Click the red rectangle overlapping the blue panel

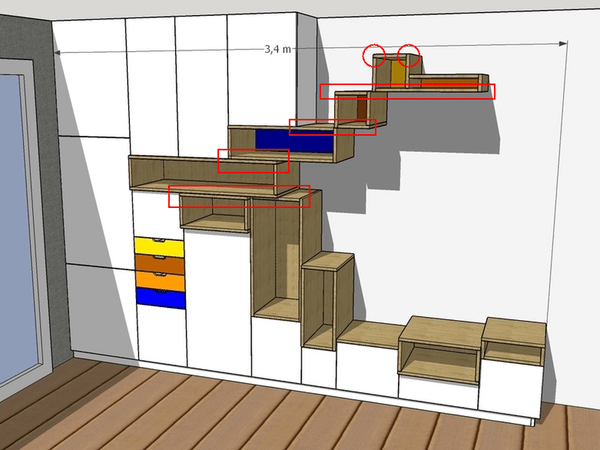(332, 127)
